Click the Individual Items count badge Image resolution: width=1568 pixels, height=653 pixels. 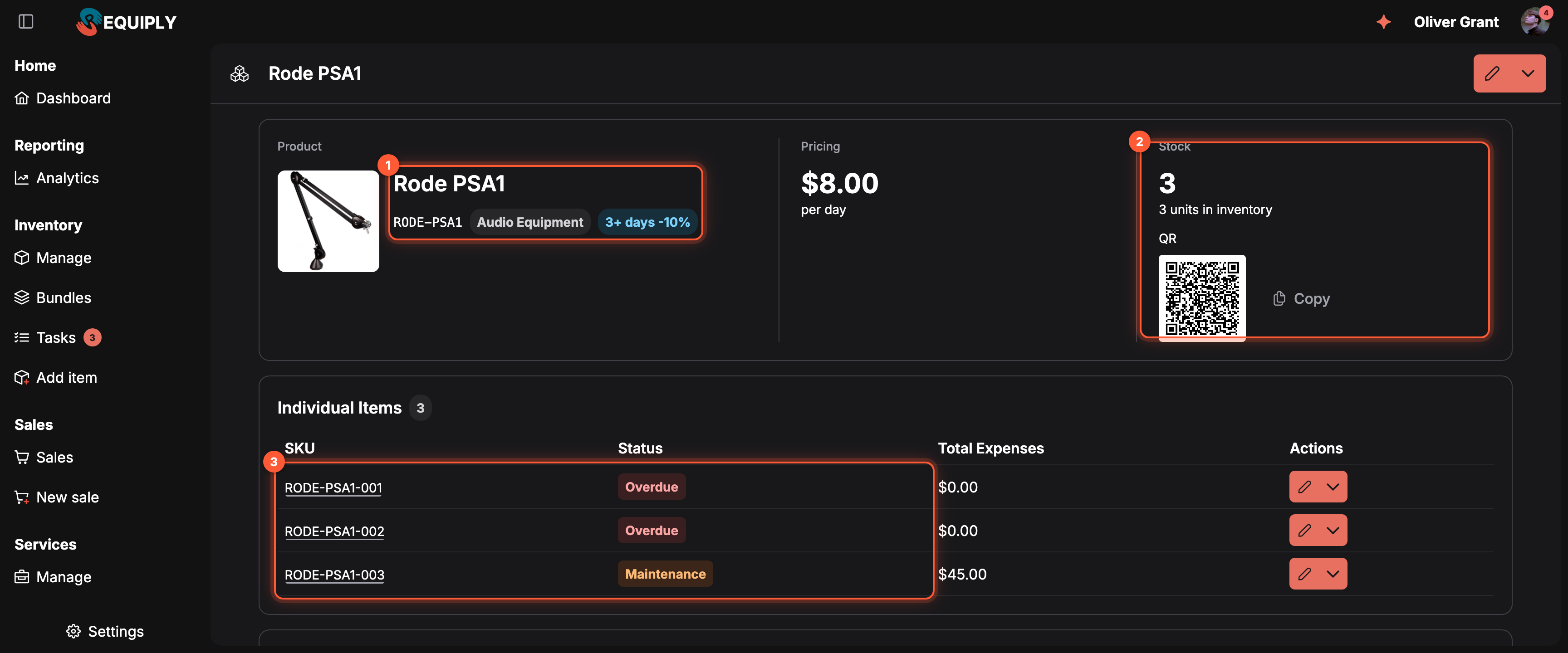(421, 408)
